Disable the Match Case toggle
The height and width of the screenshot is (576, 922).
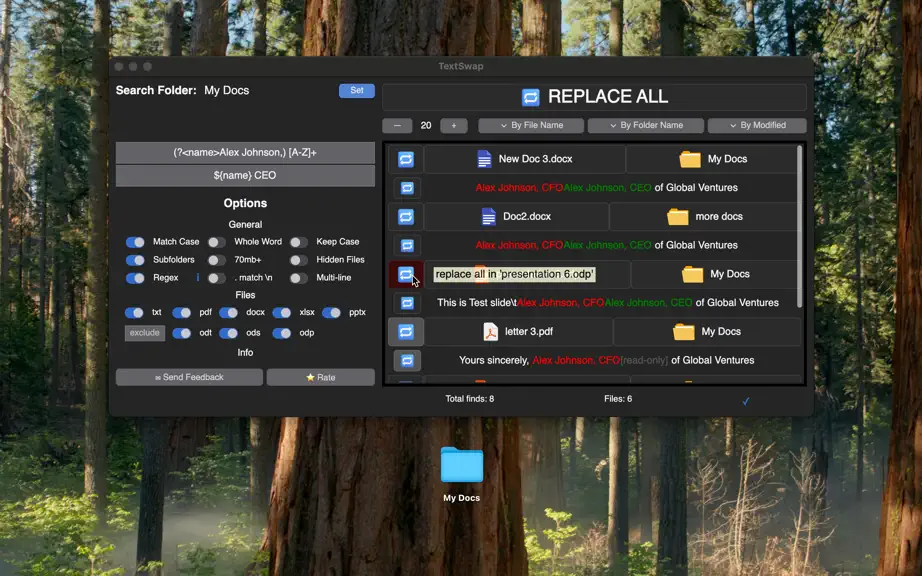tap(135, 242)
